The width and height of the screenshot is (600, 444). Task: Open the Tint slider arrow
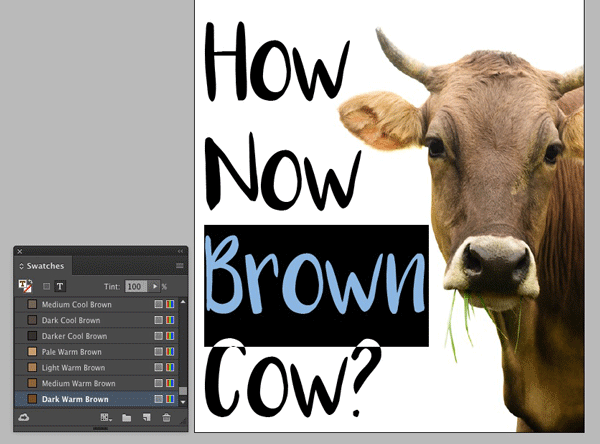coord(155,286)
